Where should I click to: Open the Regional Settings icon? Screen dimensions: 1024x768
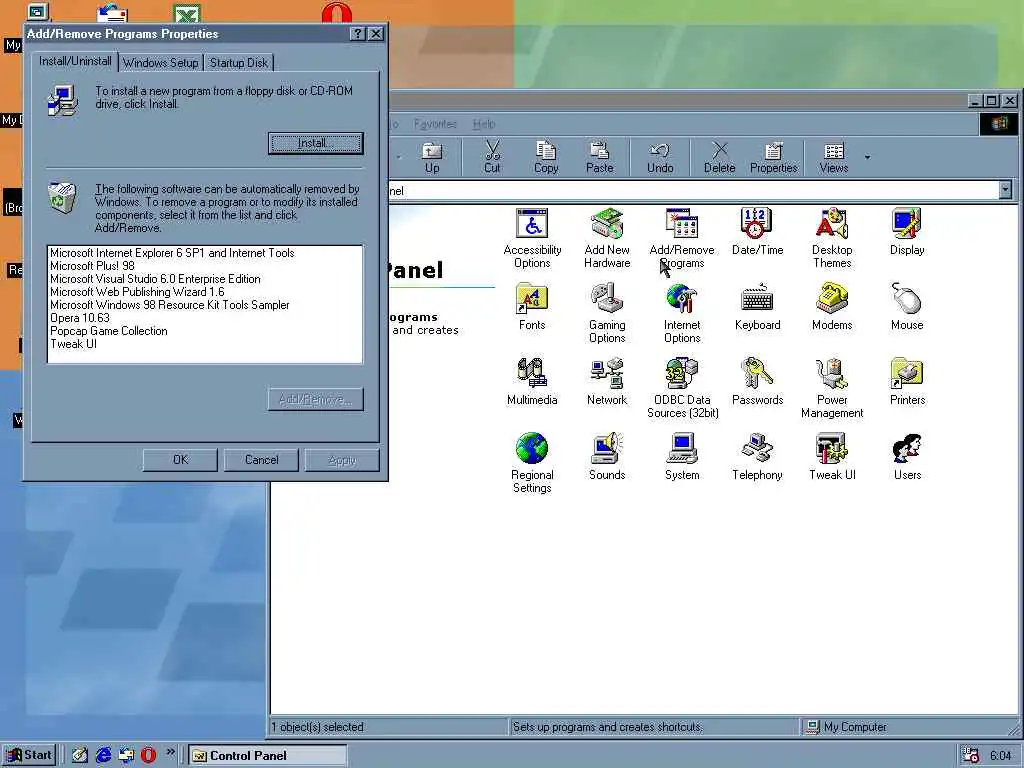(532, 464)
